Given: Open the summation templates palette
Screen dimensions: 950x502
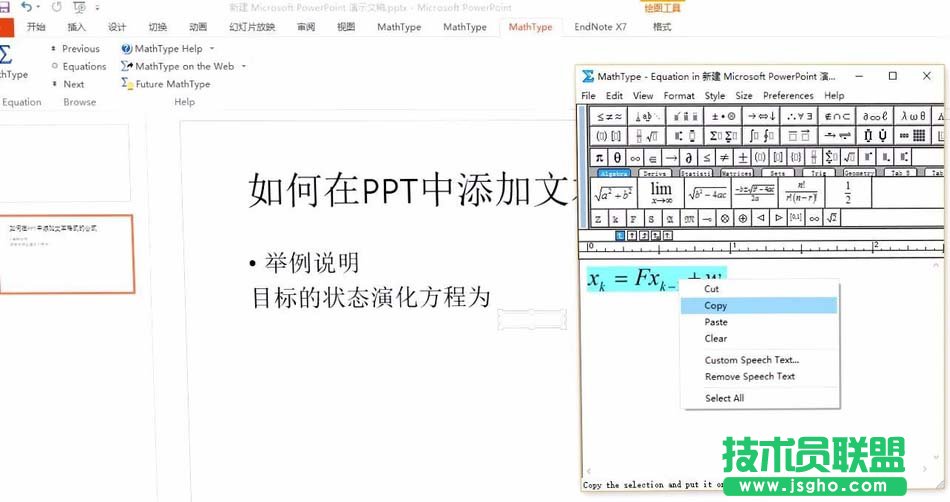Looking at the screenshot, I should (723, 136).
